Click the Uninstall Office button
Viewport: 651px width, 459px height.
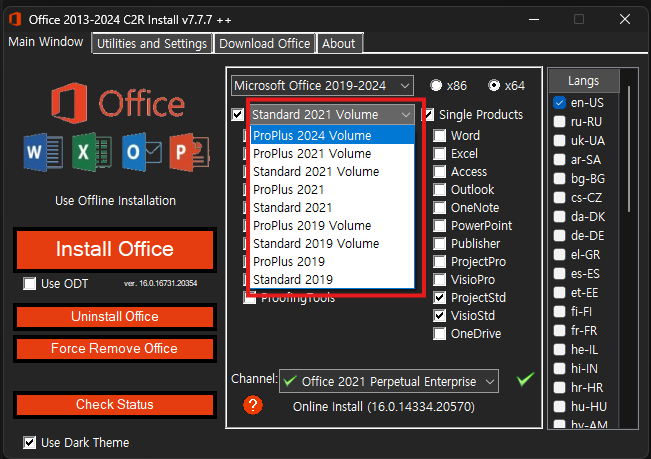tap(115, 317)
